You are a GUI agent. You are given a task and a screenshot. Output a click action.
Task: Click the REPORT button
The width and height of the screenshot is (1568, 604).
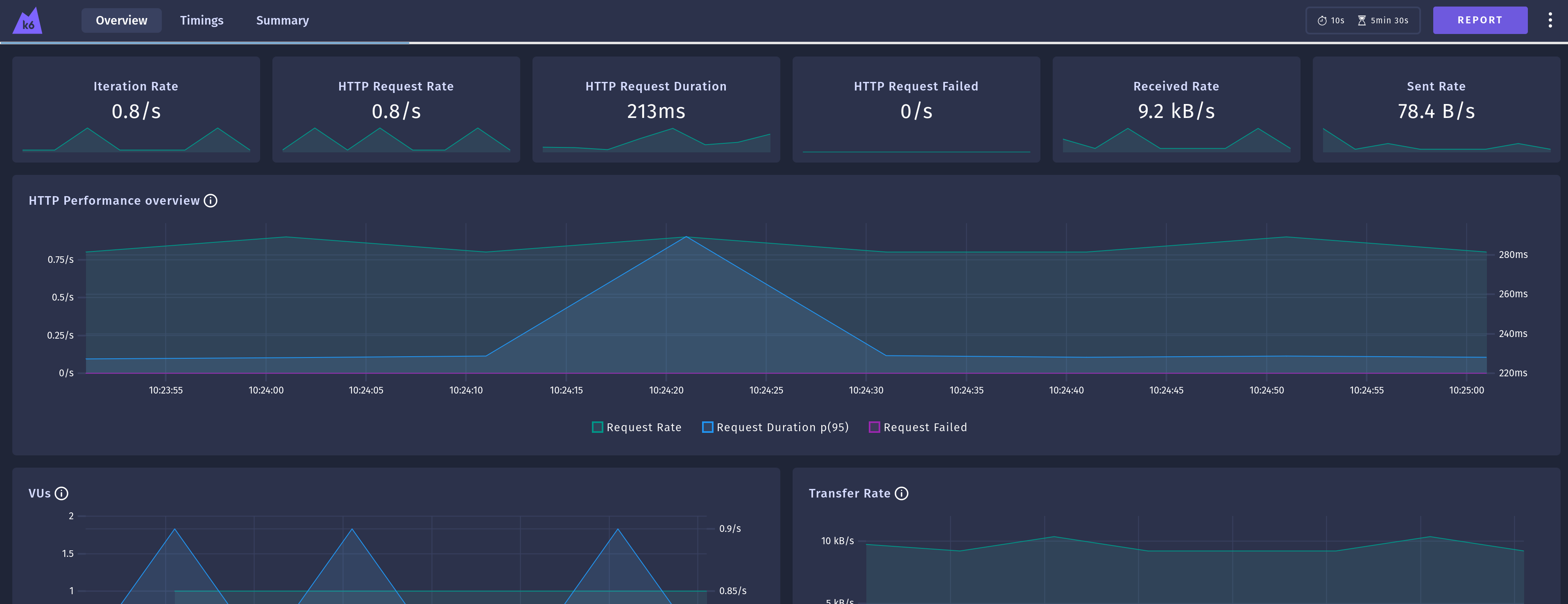tap(1479, 20)
